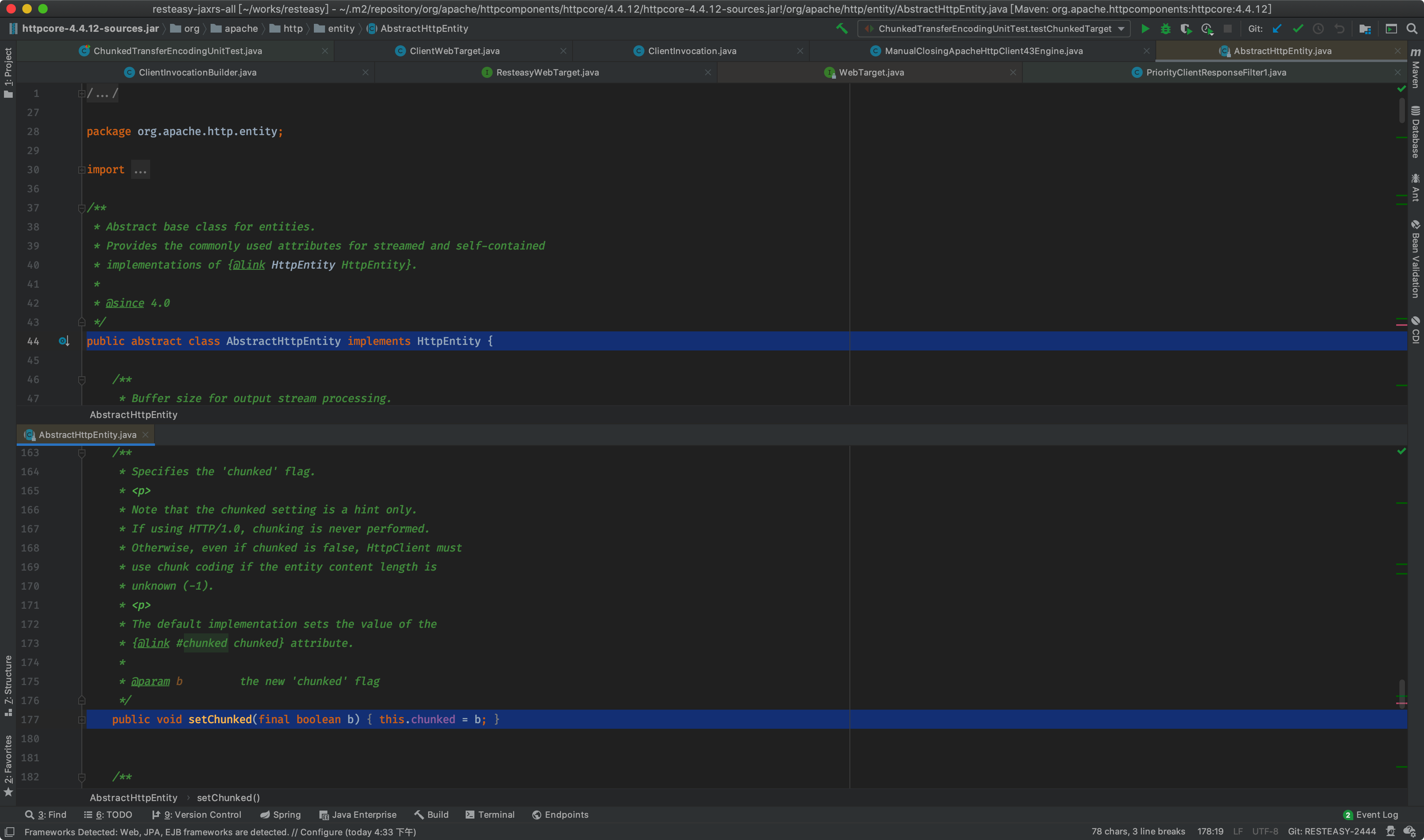Click Git Commit checkmark icon
The width and height of the screenshot is (1424, 840).
tap(1298, 28)
